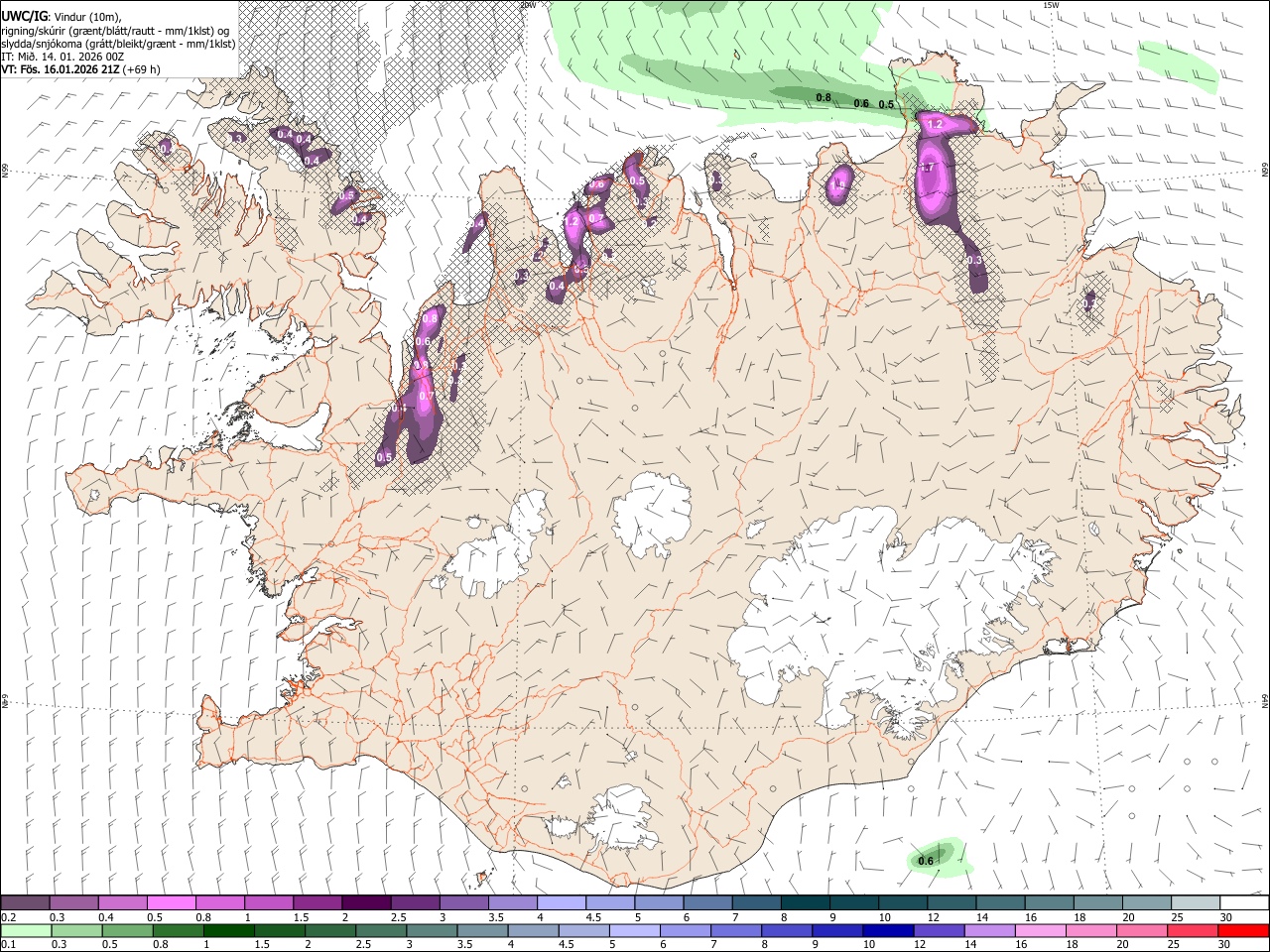Click the 'VT: Fös. 16.01.2026 21Z (+69 h)' valid time line
Image resolution: width=1270 pixels, height=952 pixels.
(81, 69)
